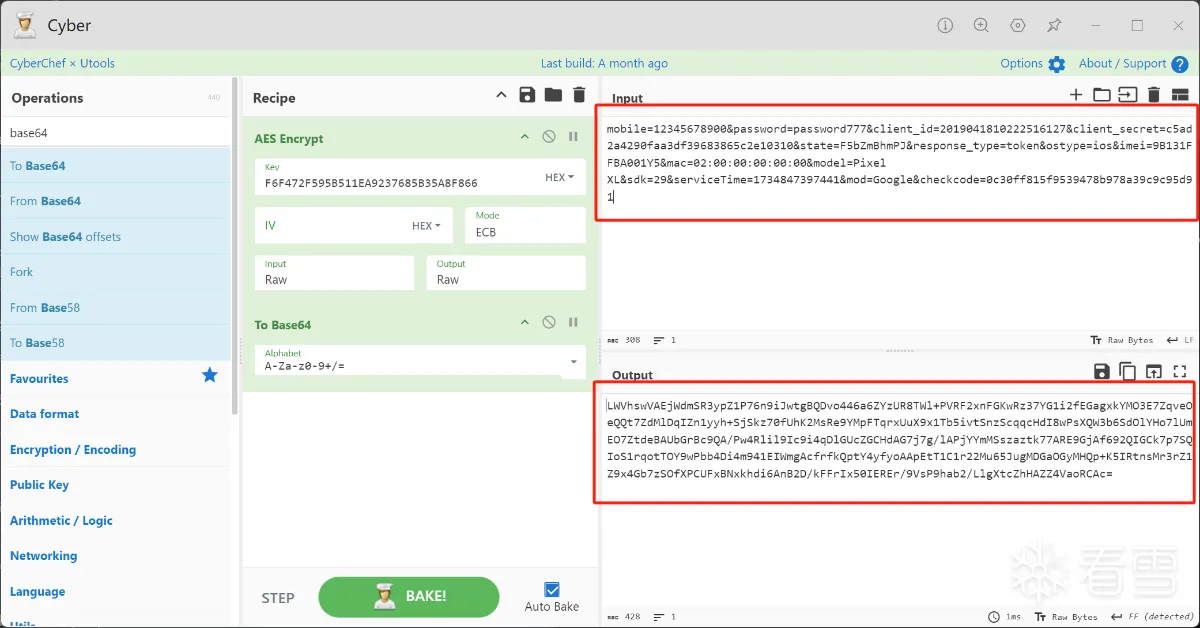Select the To Base58 operation

(x=115, y=343)
